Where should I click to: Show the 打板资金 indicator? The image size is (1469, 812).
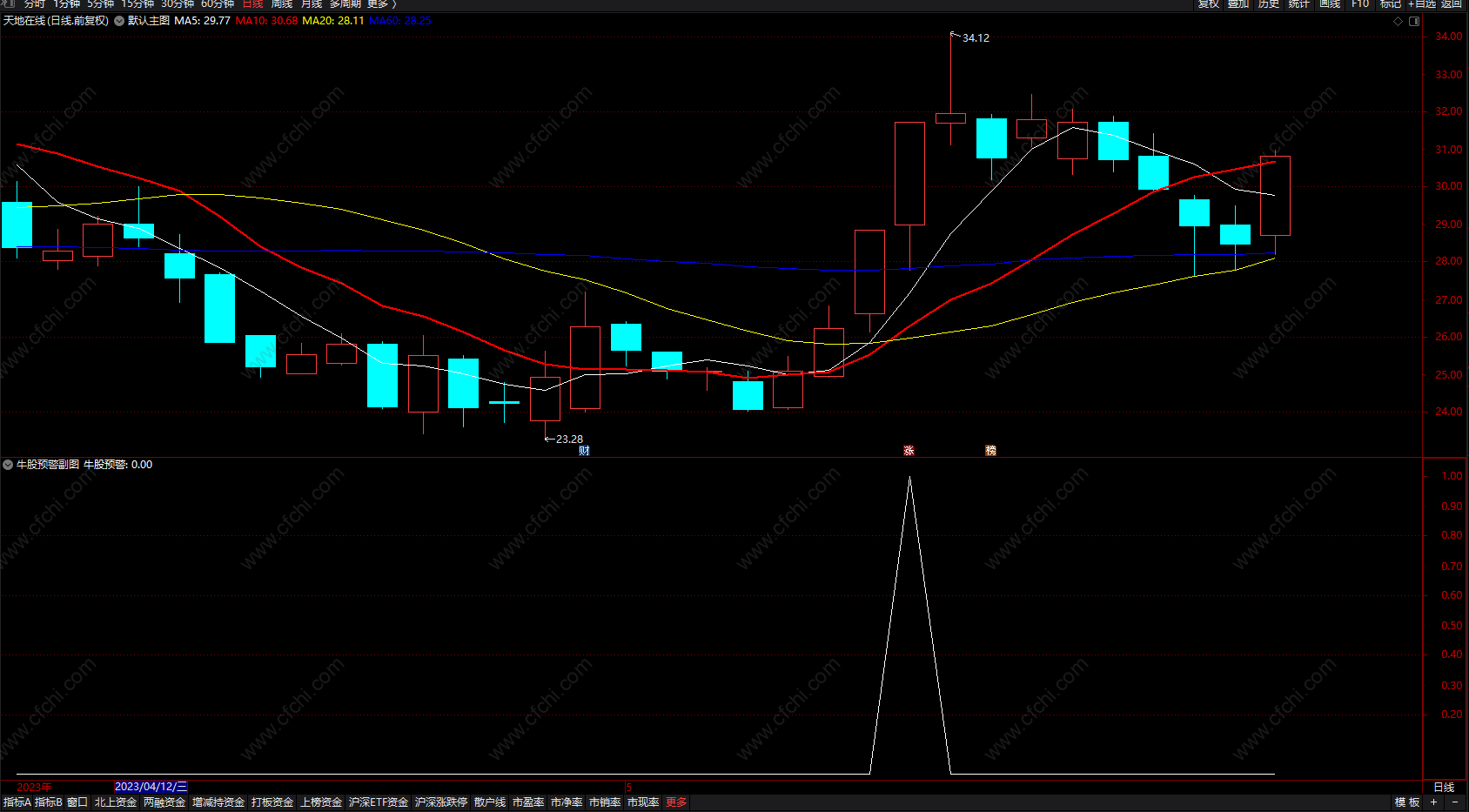tap(272, 802)
